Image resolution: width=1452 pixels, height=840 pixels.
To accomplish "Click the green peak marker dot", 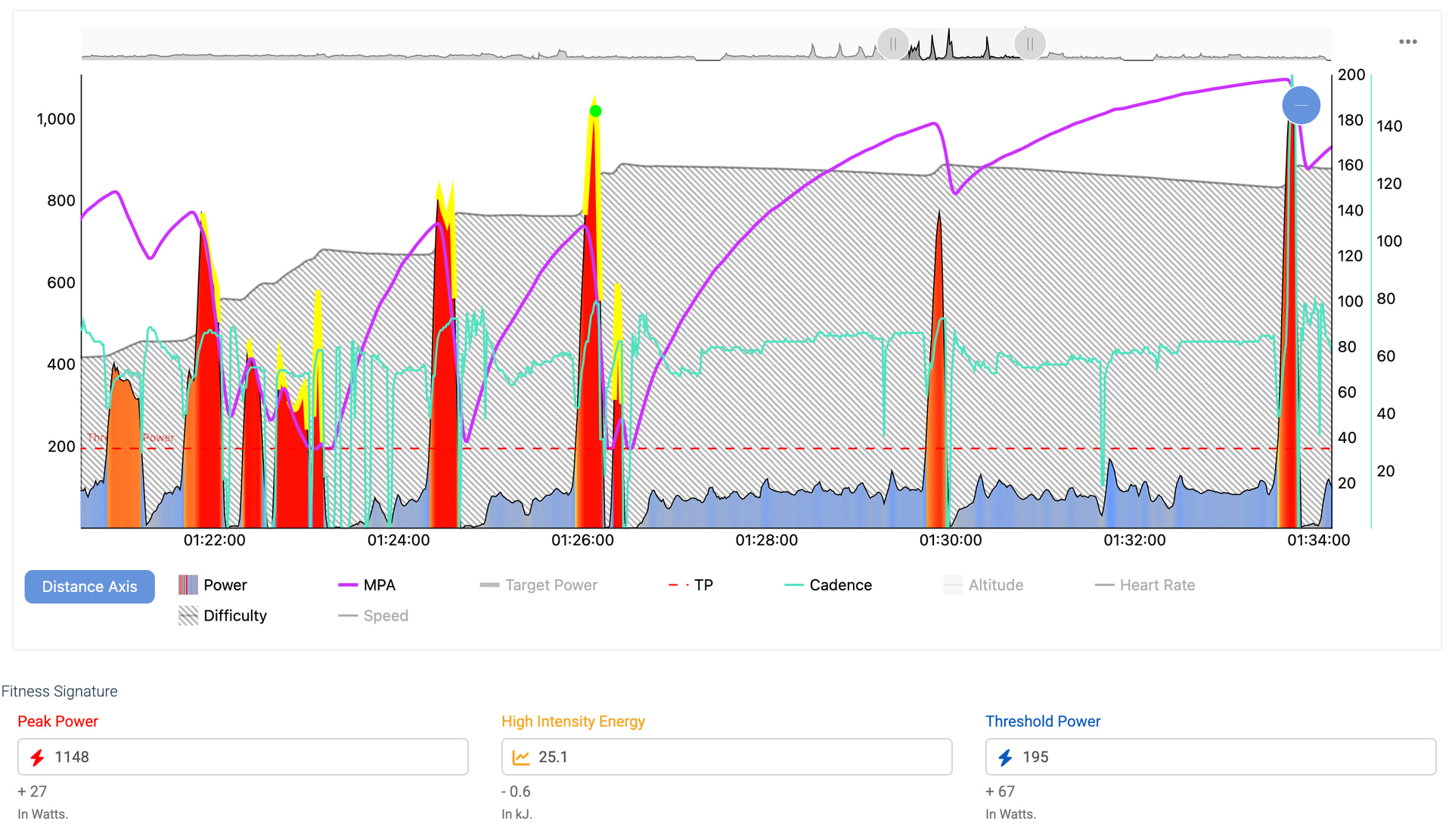I will point(595,111).
